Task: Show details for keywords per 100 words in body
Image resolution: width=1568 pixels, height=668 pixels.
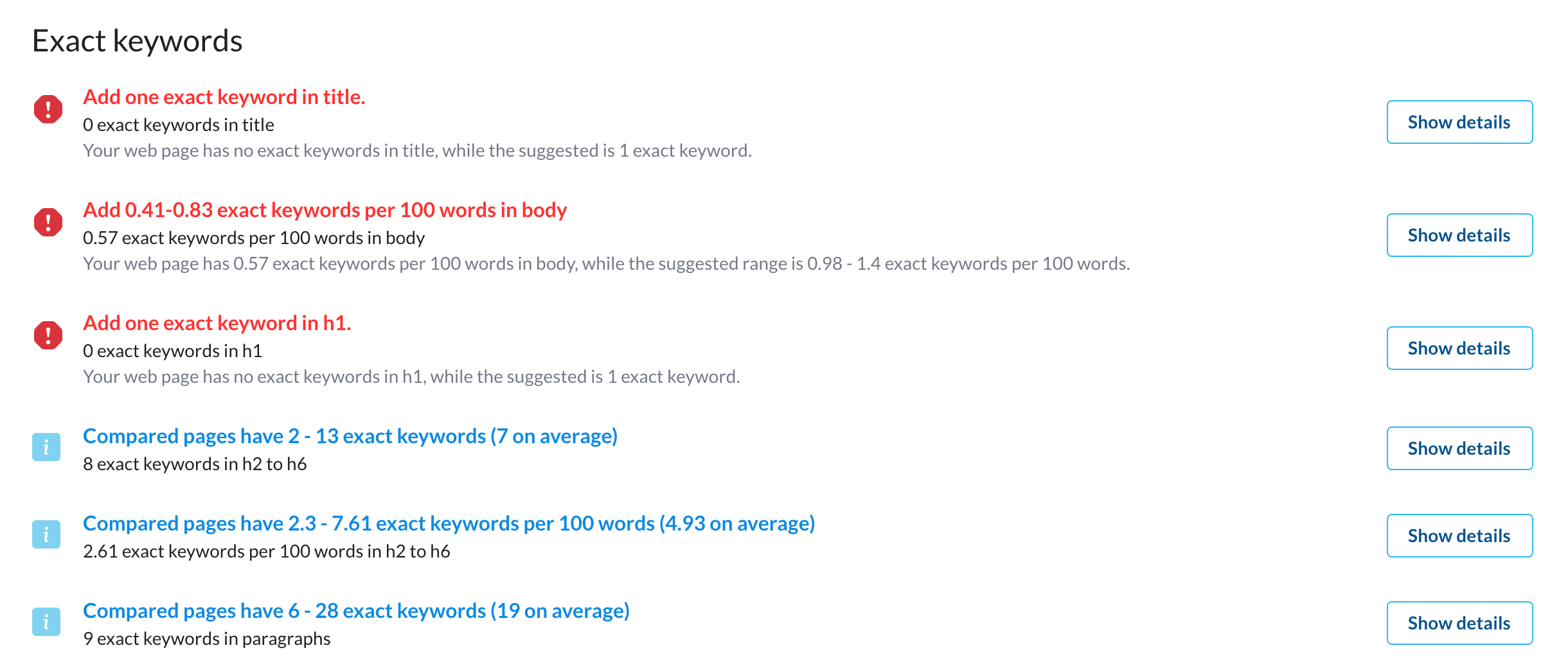Action: (x=1459, y=235)
